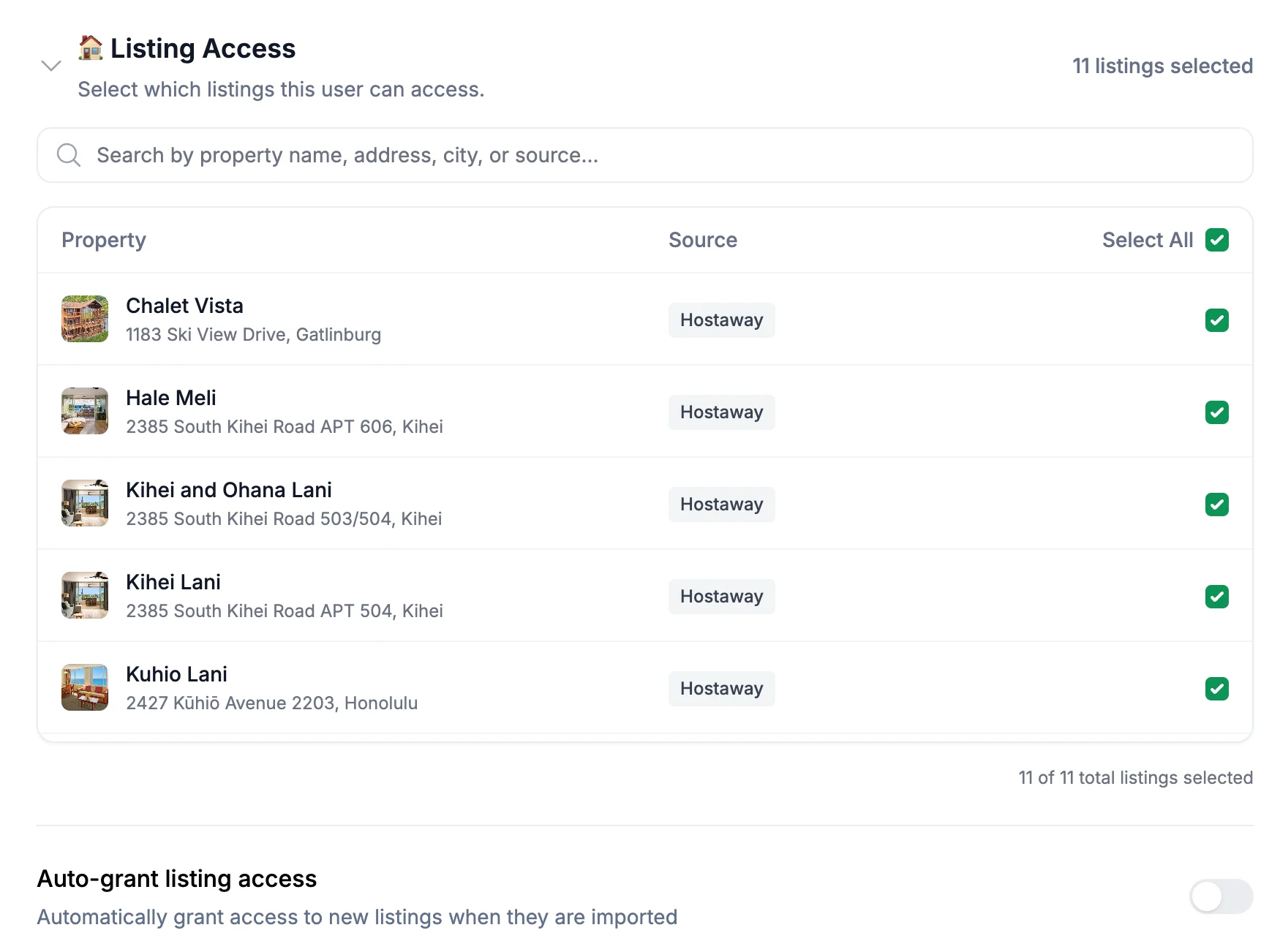Click the Hostaway badge for Chalet Vista
The image size is (1280, 952).
click(721, 320)
